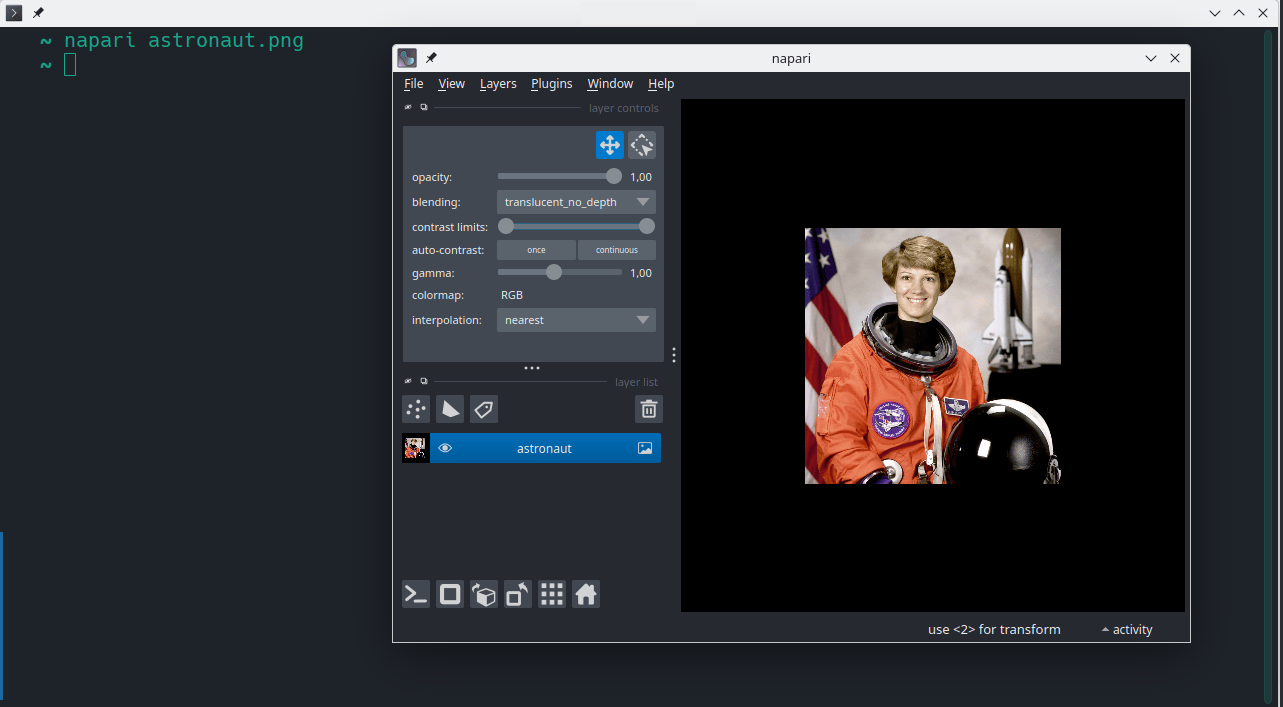
Task: Click the RGB colormap label
Action: point(512,295)
